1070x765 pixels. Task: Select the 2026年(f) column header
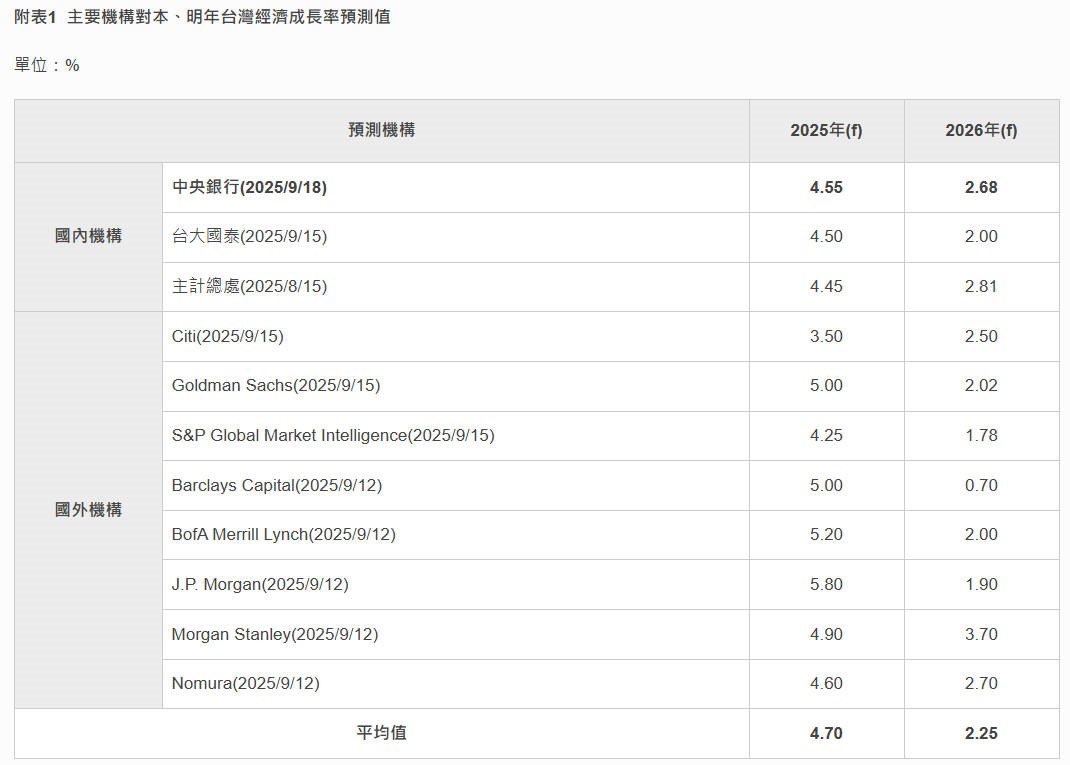(981, 131)
